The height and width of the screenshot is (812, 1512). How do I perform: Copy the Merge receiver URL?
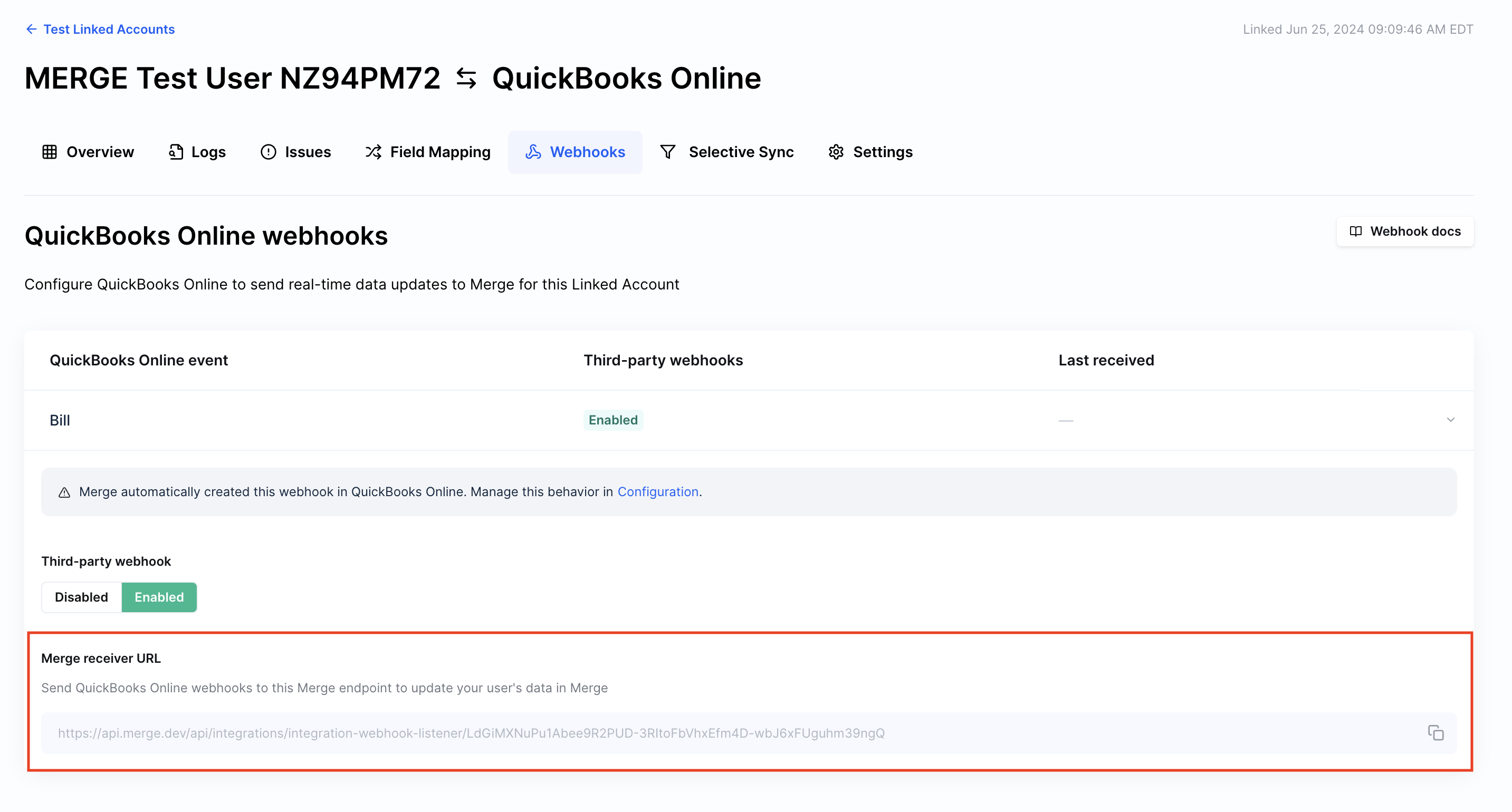pyautogui.click(x=1436, y=733)
